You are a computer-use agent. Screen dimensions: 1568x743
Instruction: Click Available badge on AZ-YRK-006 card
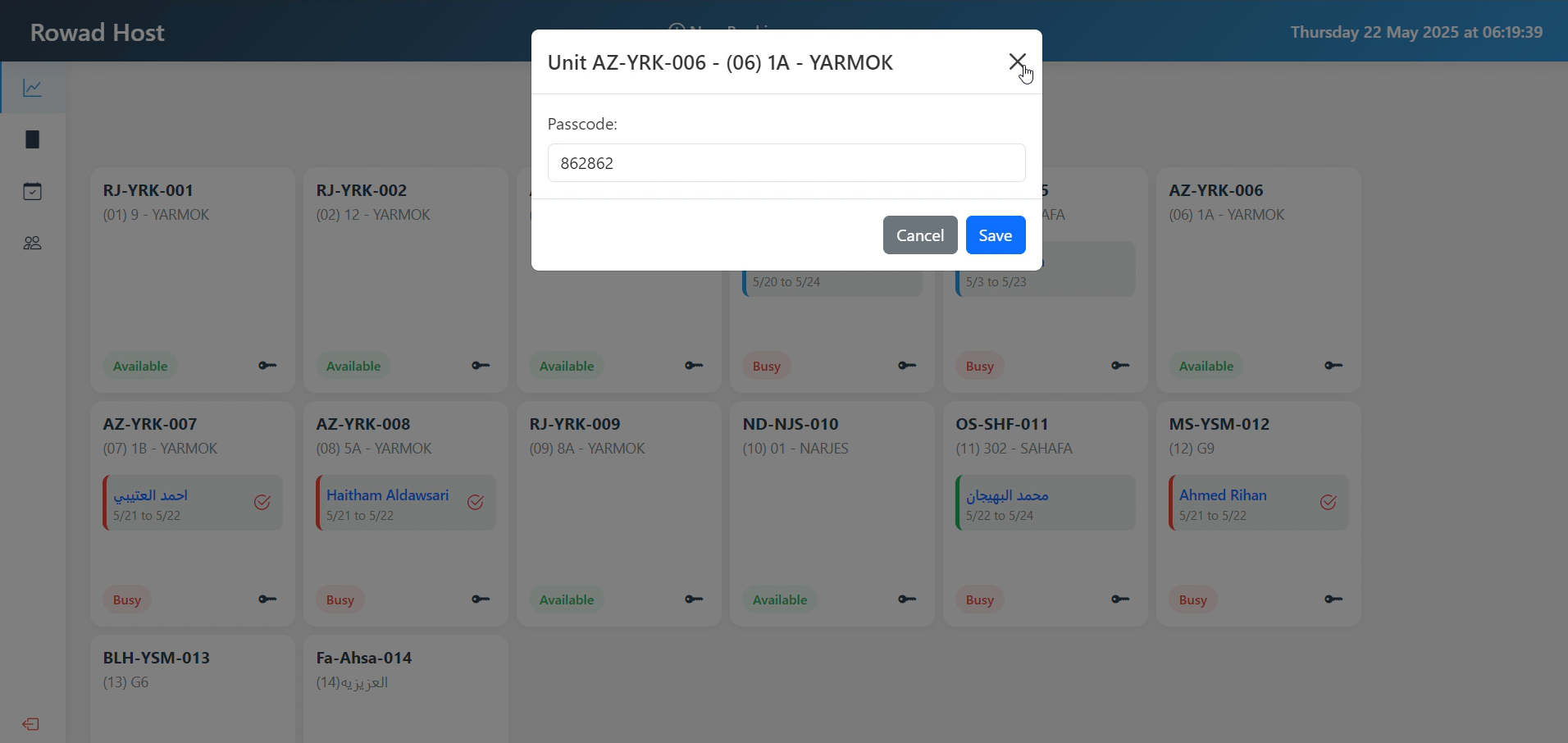(x=1206, y=366)
